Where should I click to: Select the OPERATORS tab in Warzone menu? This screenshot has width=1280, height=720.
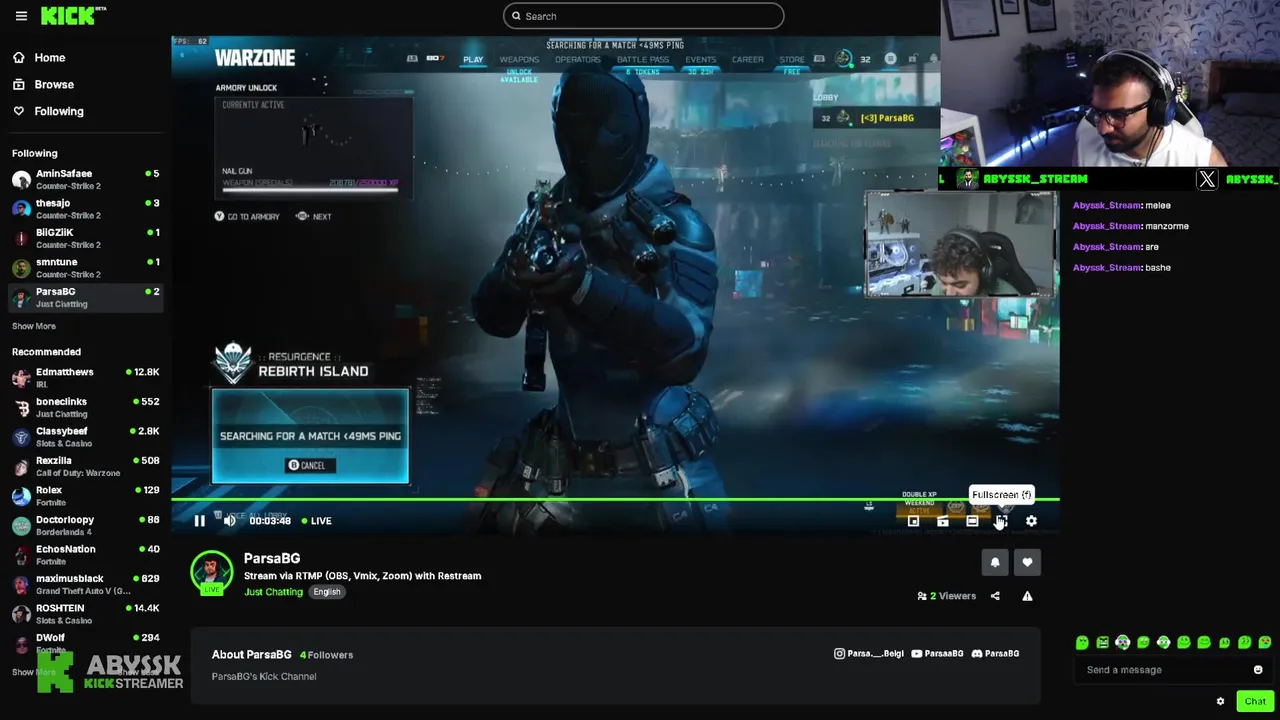pyautogui.click(x=578, y=60)
